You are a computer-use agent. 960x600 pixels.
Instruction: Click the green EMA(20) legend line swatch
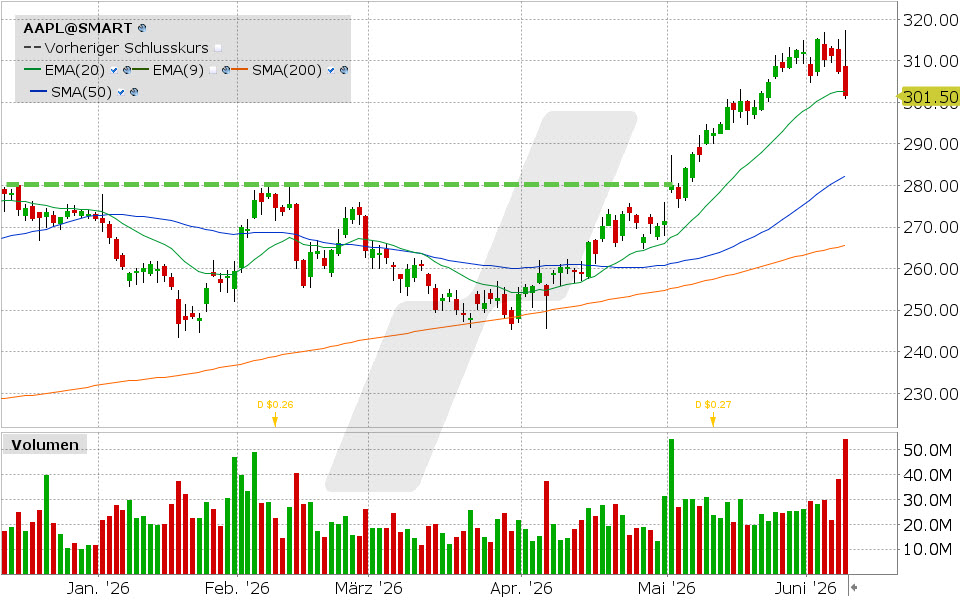pos(33,70)
